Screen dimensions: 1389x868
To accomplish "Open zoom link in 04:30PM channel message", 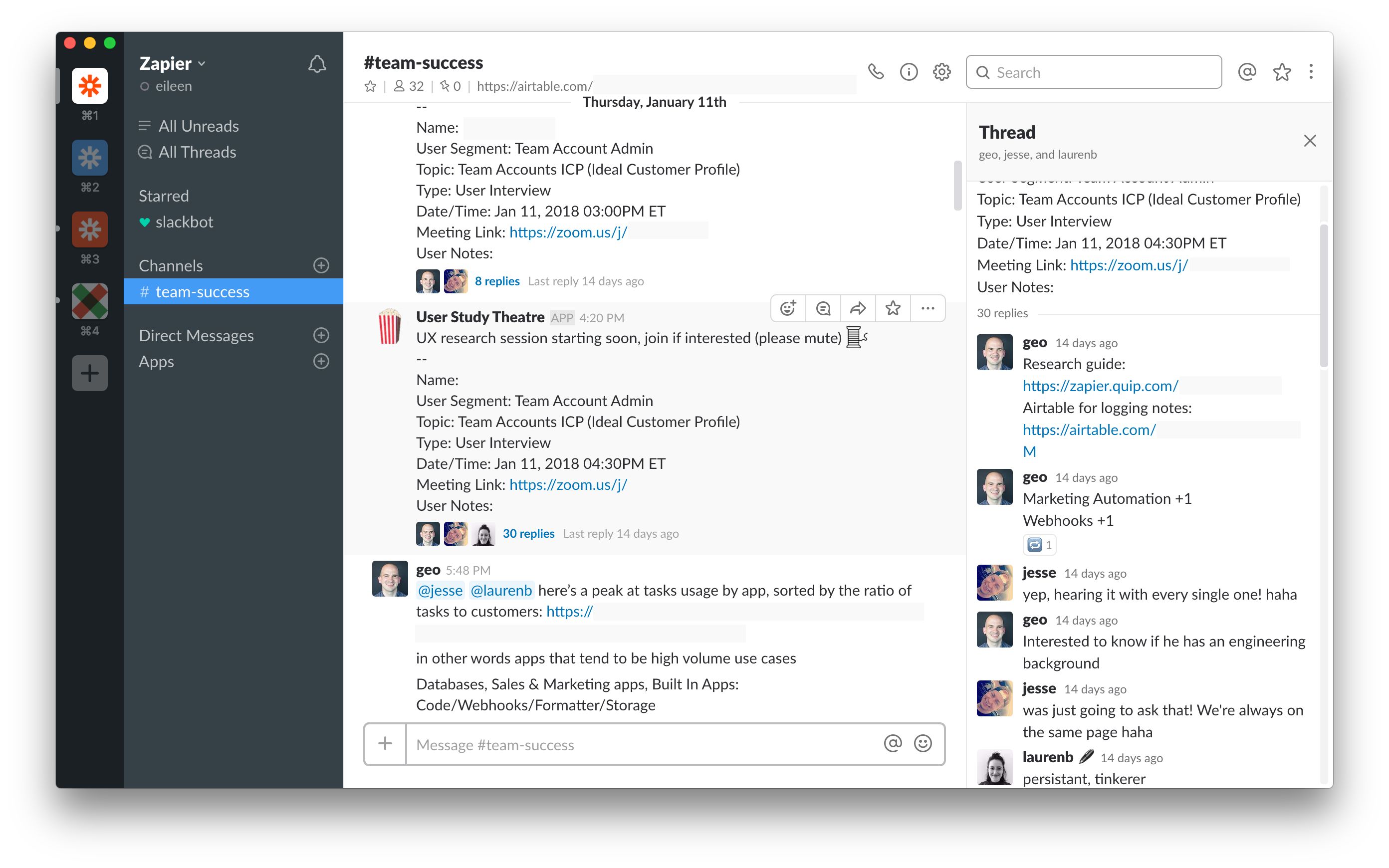I will pos(568,485).
